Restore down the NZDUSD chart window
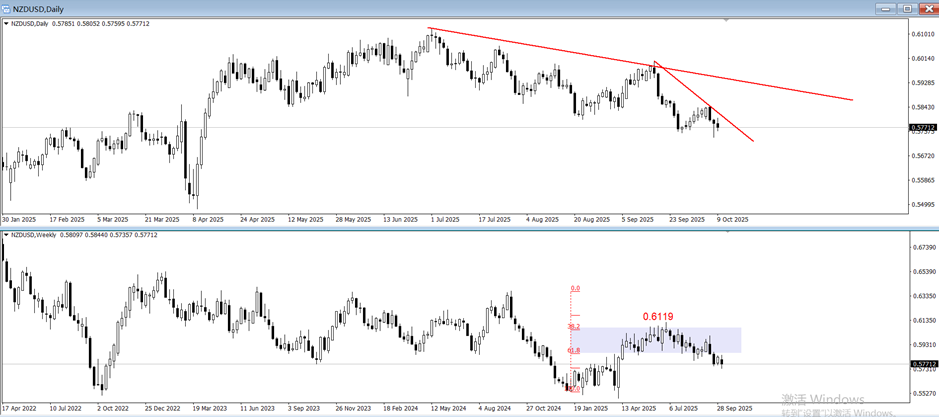This screenshot has width=939, height=417. 907,8
